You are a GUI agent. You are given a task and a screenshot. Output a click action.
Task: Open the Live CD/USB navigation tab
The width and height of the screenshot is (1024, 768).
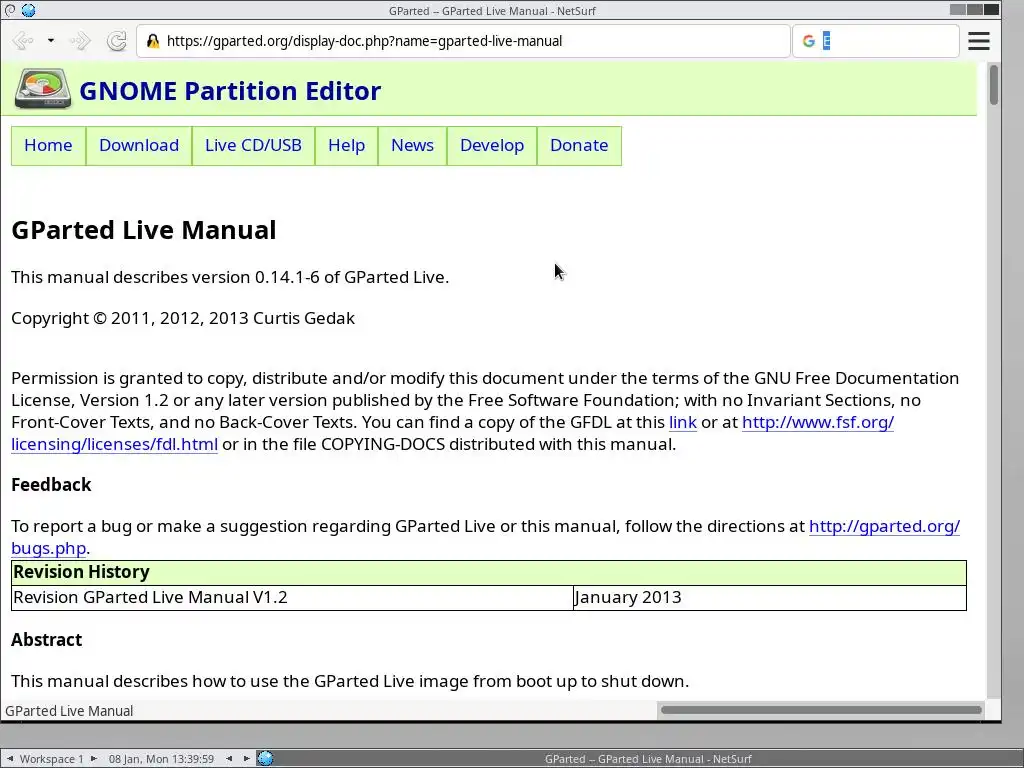click(x=253, y=146)
